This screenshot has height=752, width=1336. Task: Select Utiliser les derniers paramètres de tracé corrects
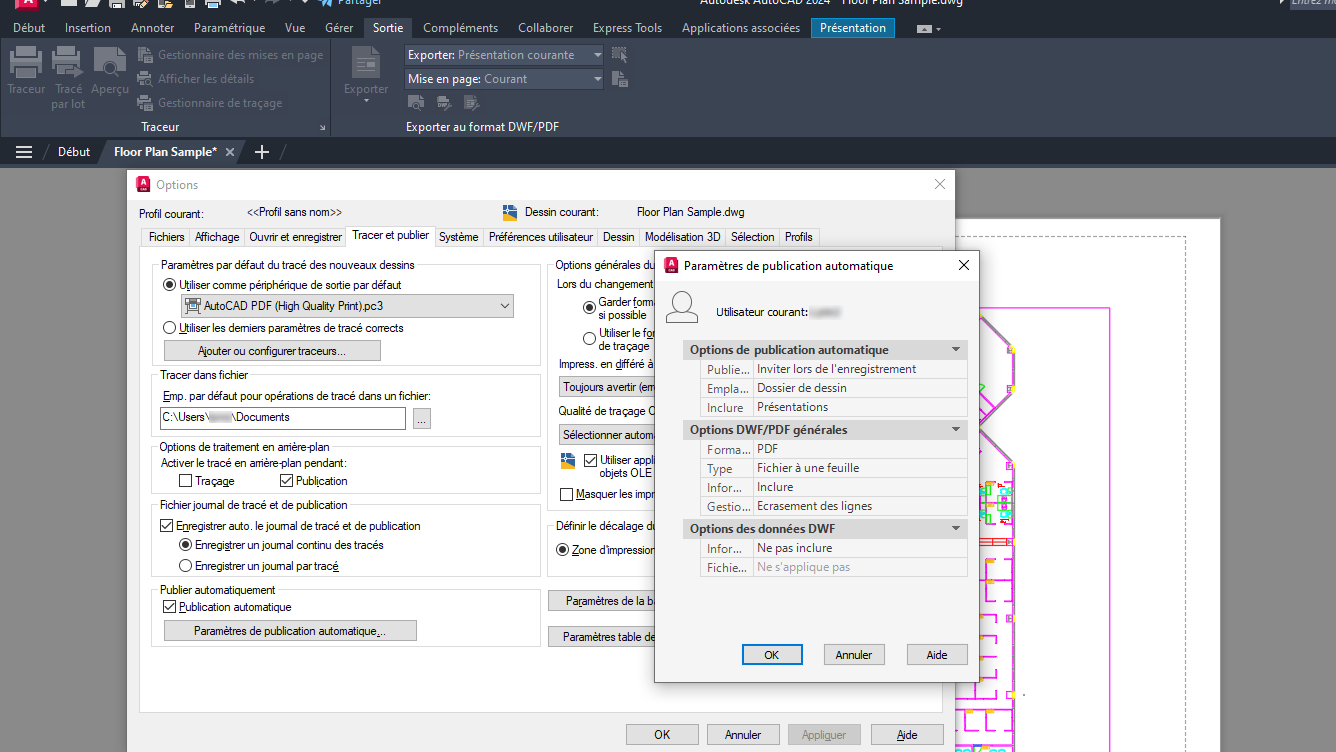tap(169, 328)
